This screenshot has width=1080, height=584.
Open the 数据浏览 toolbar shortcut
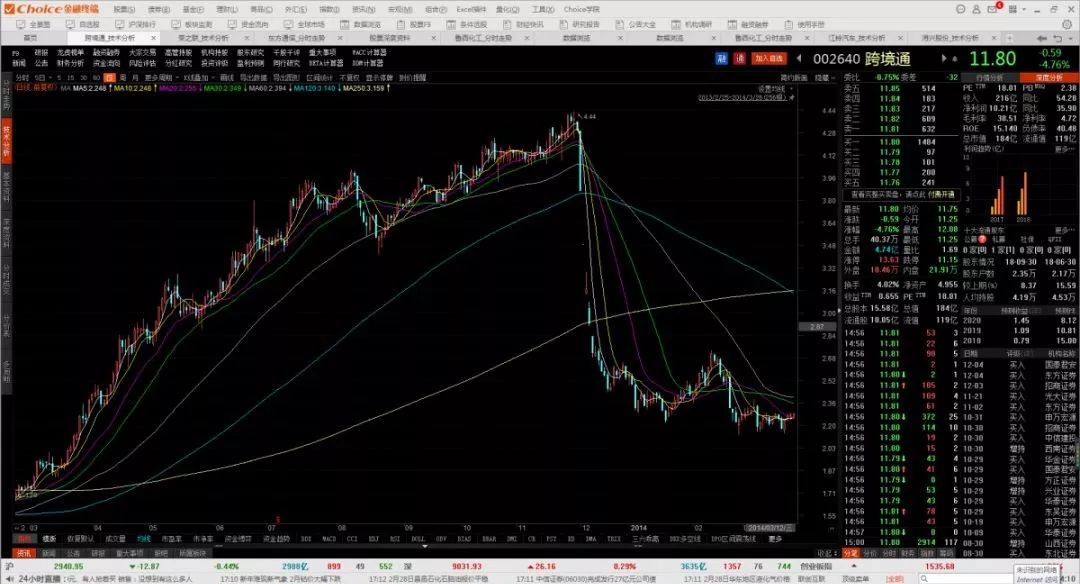(360, 24)
